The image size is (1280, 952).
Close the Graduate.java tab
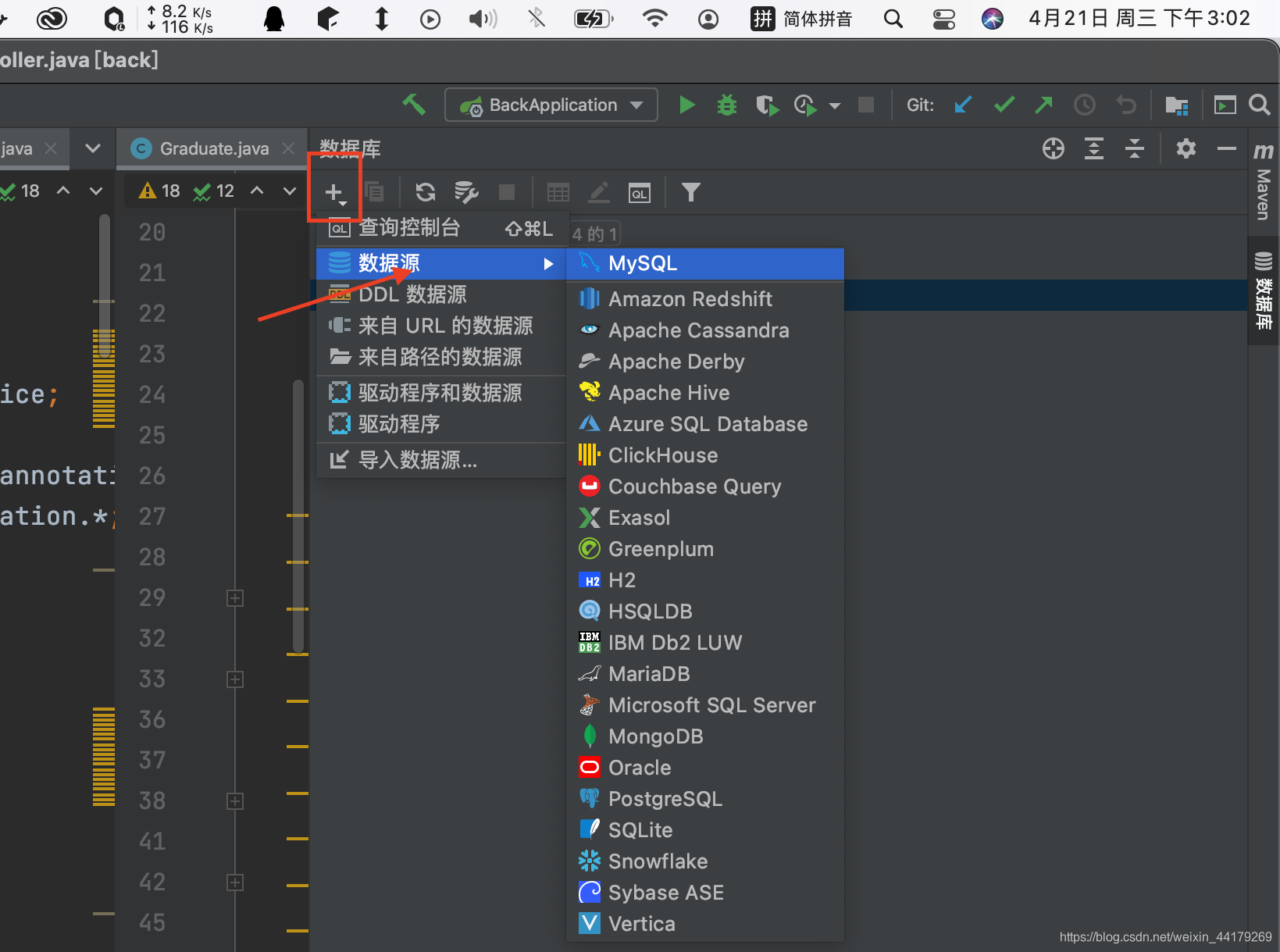tap(288, 148)
